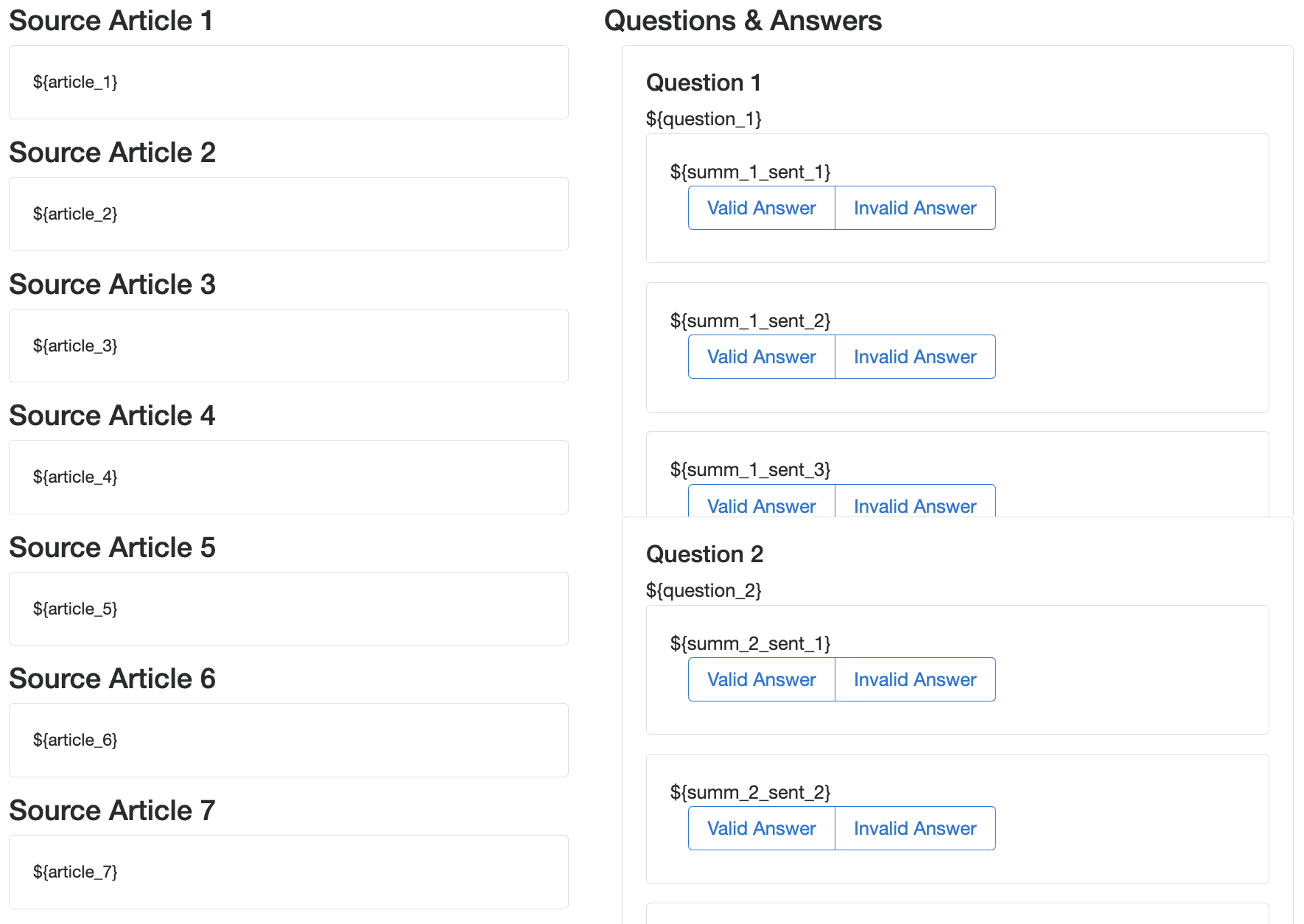
Task: Click the Source Article 7 text box
Action: (288, 872)
